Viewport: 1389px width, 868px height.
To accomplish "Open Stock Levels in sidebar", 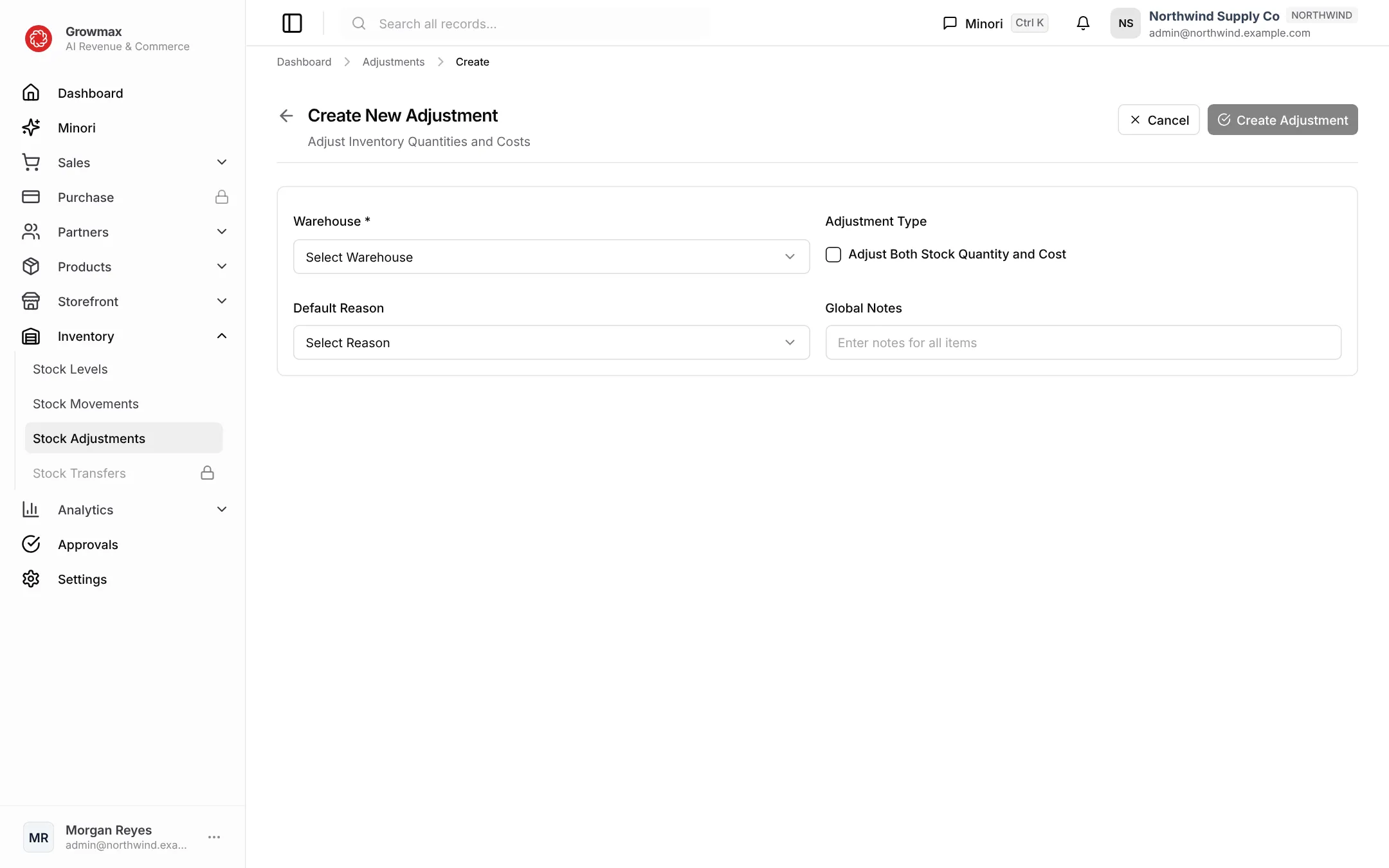I will (x=123, y=369).
